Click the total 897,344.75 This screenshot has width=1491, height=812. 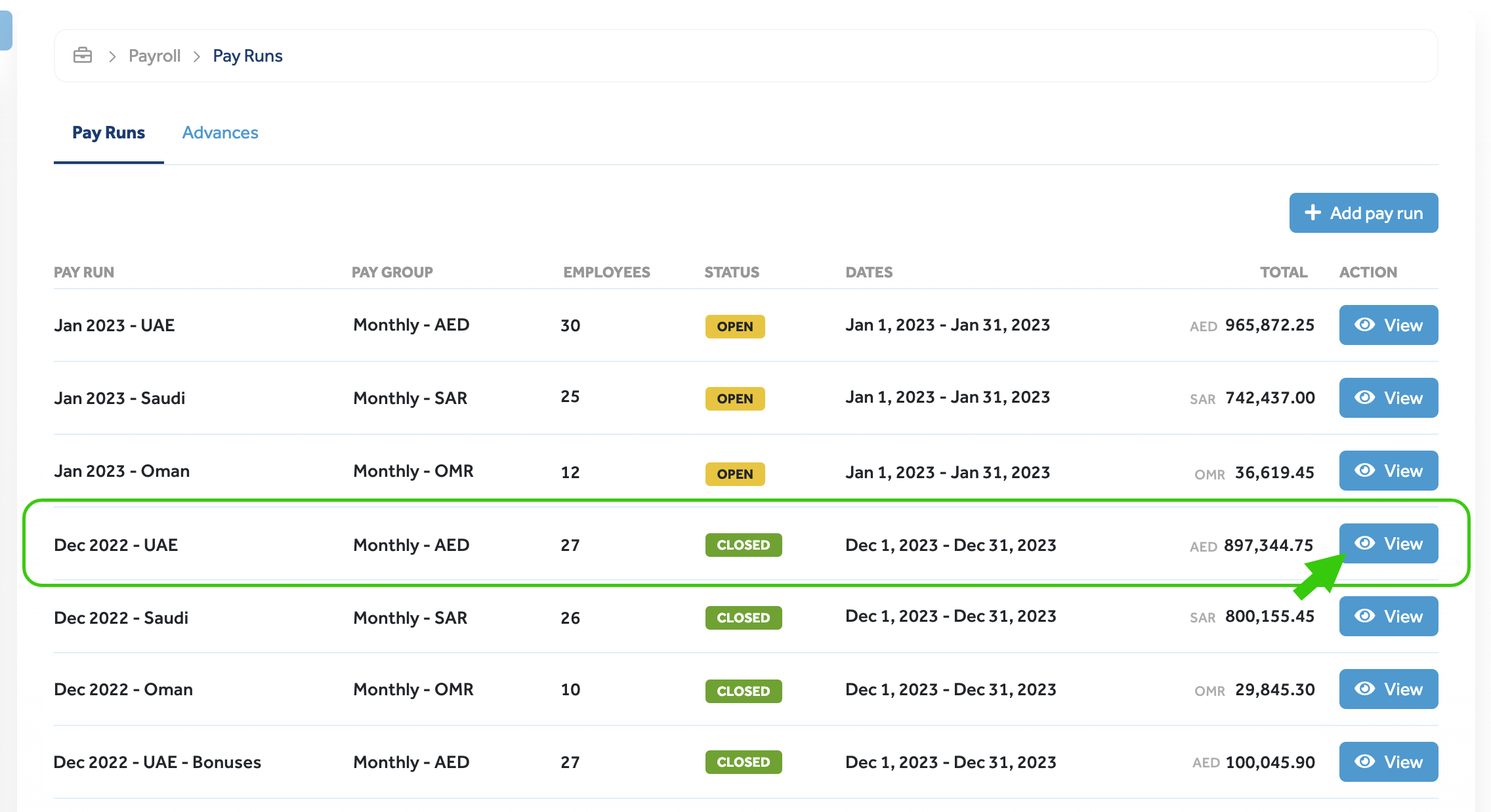[1269, 546]
